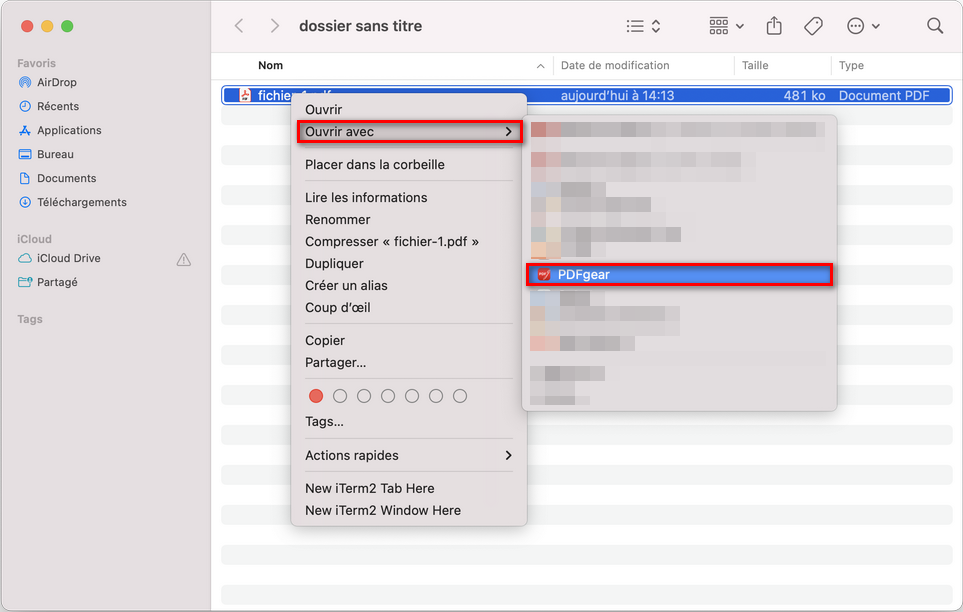Click the Share icon in the toolbar
963x612 pixels.
pos(773,25)
